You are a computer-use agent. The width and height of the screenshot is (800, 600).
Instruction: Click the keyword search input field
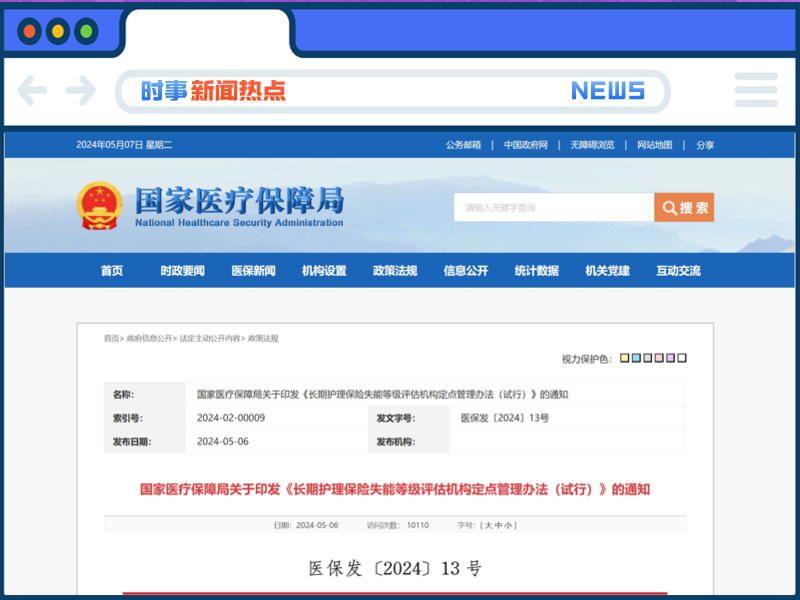550,207
